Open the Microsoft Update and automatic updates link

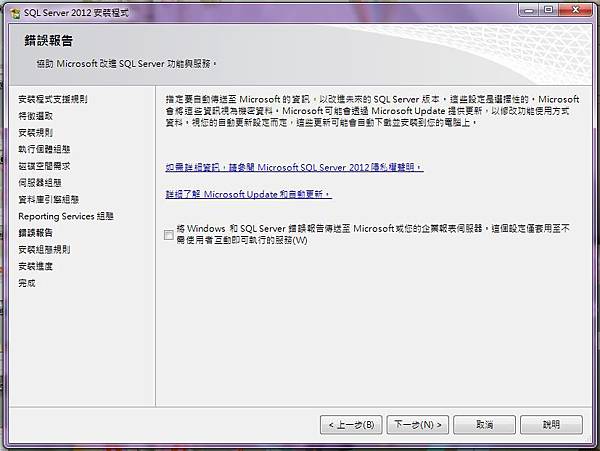pyautogui.click(x=248, y=194)
